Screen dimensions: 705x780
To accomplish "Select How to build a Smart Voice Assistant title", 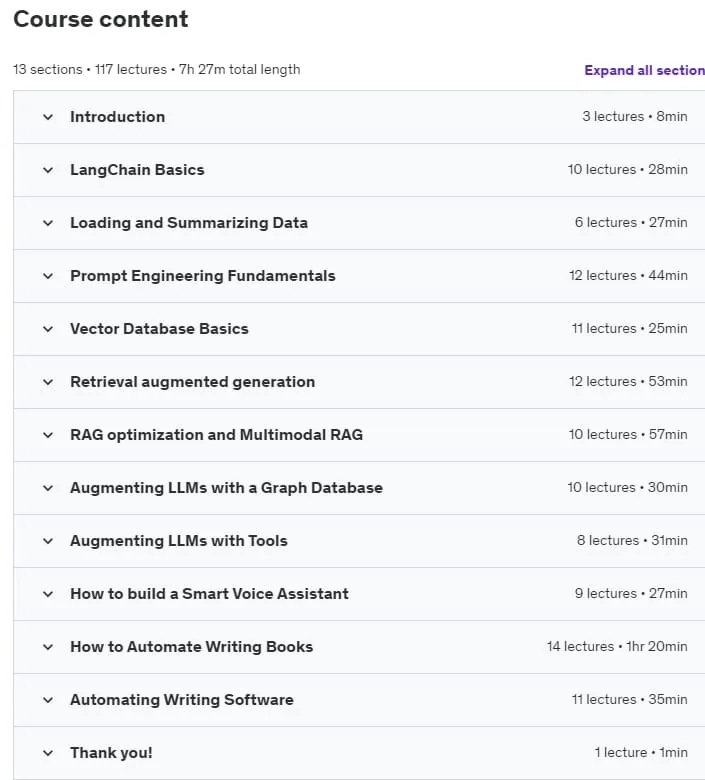I will (209, 593).
